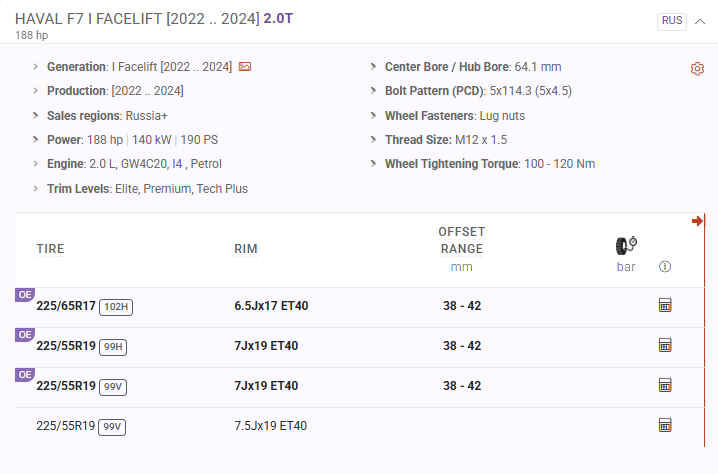Select the 225/55R19 99V non-OE tire size
This screenshot has height=474, width=718.
66,426
